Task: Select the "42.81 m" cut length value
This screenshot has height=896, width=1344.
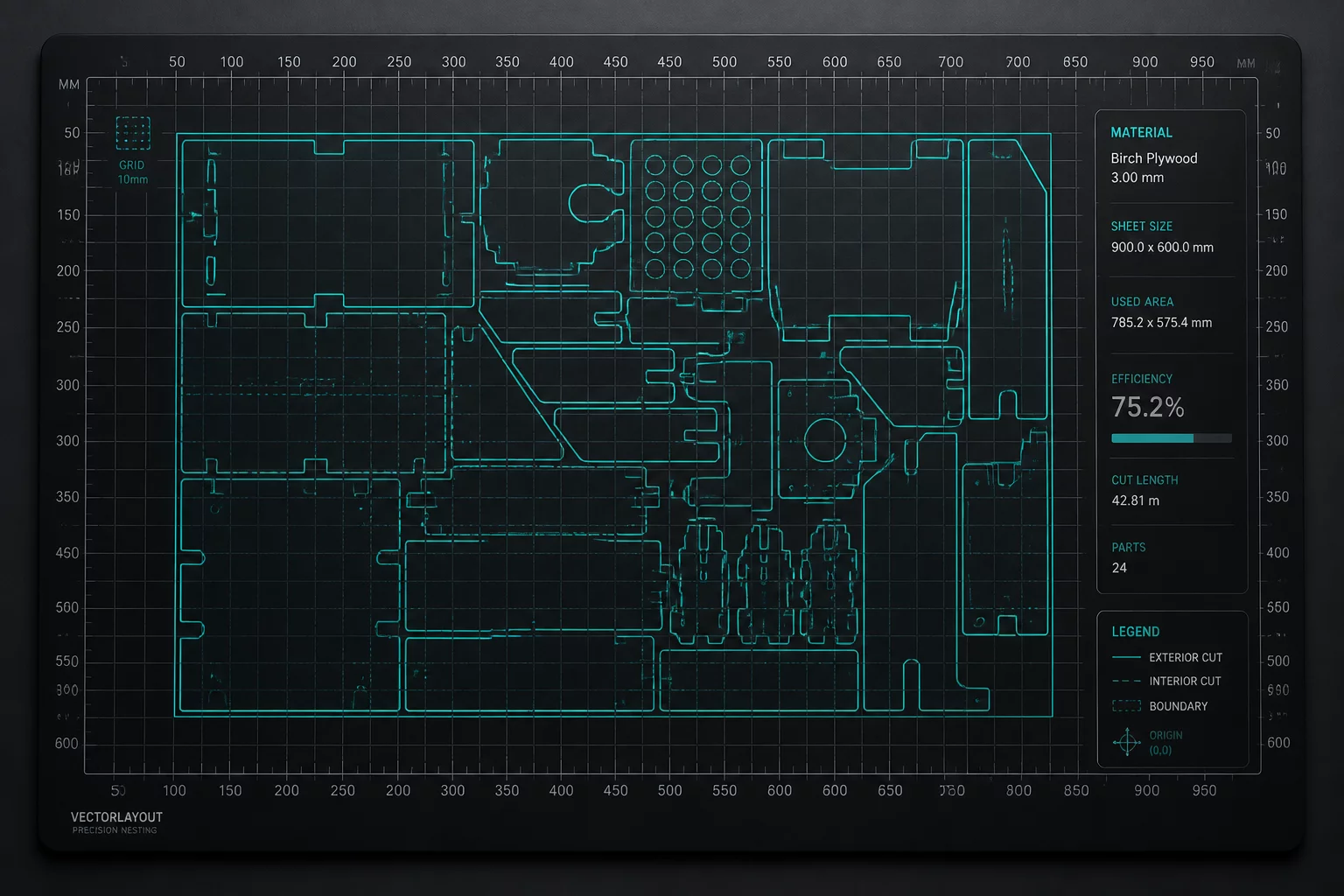Action: pos(1135,500)
